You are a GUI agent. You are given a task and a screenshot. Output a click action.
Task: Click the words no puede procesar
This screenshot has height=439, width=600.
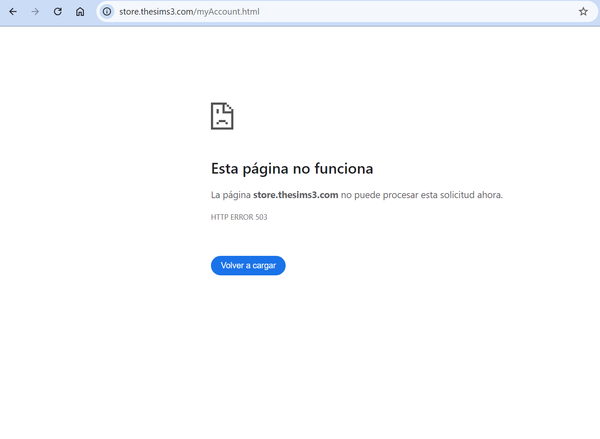[x=375, y=195]
